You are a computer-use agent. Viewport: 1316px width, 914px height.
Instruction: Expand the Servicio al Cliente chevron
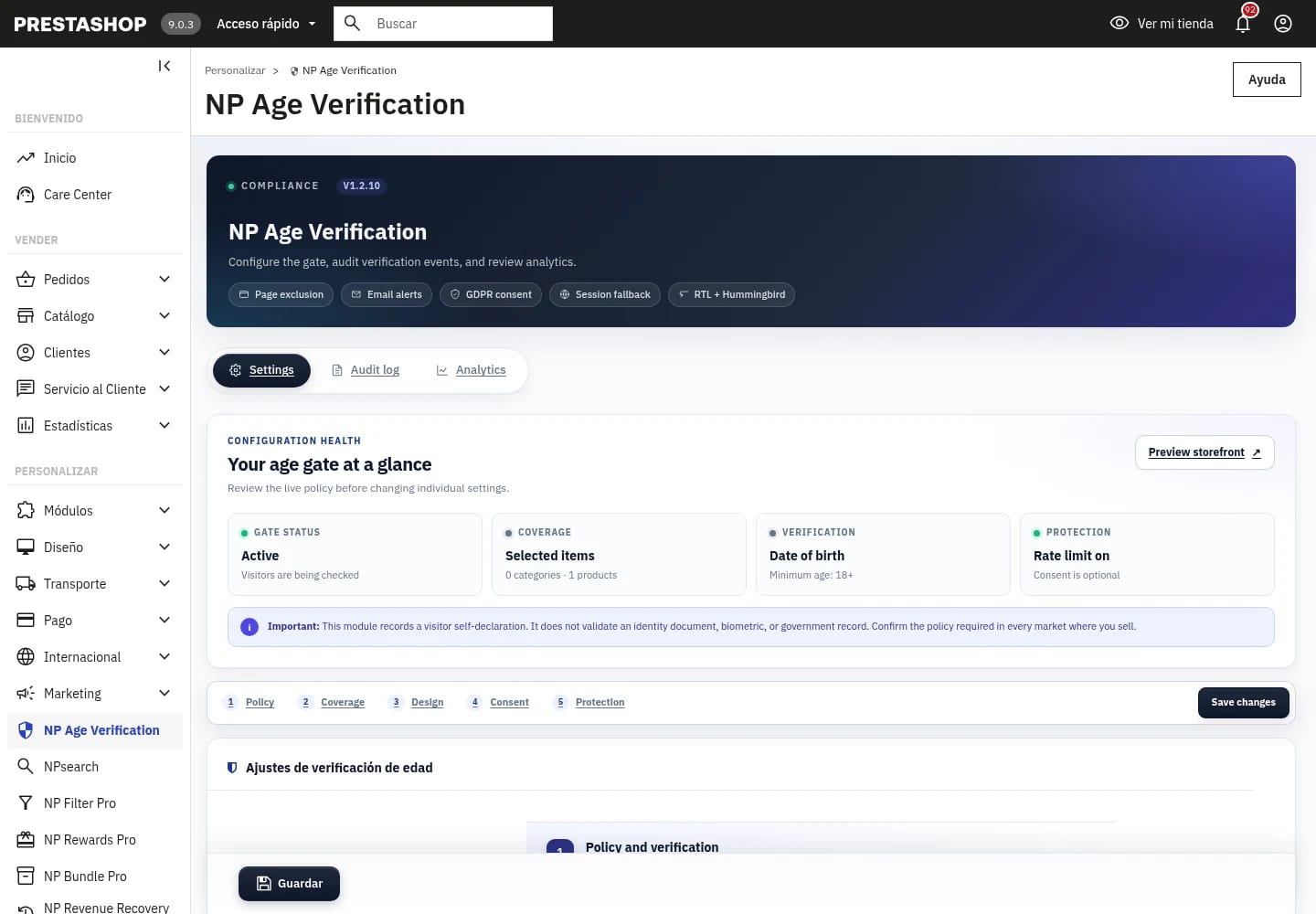click(x=164, y=389)
